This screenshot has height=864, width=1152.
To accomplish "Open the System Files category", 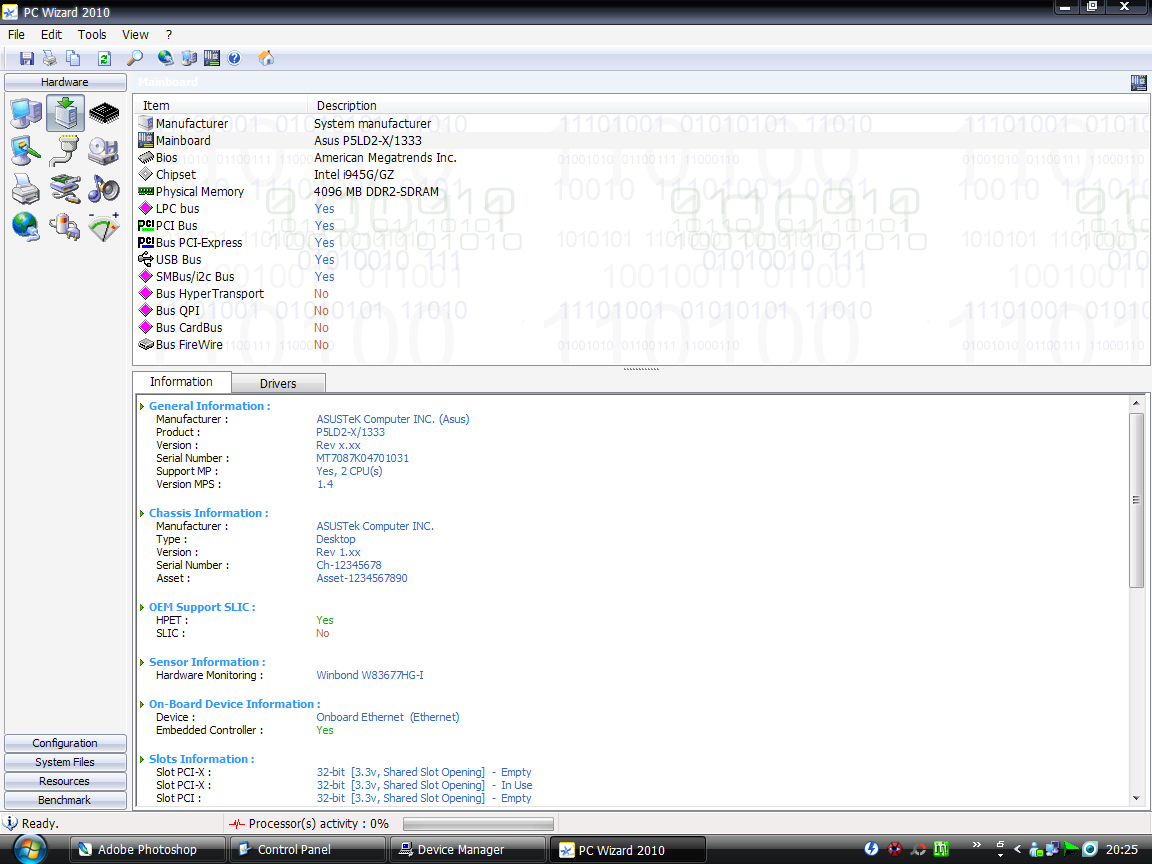I will [65, 763].
